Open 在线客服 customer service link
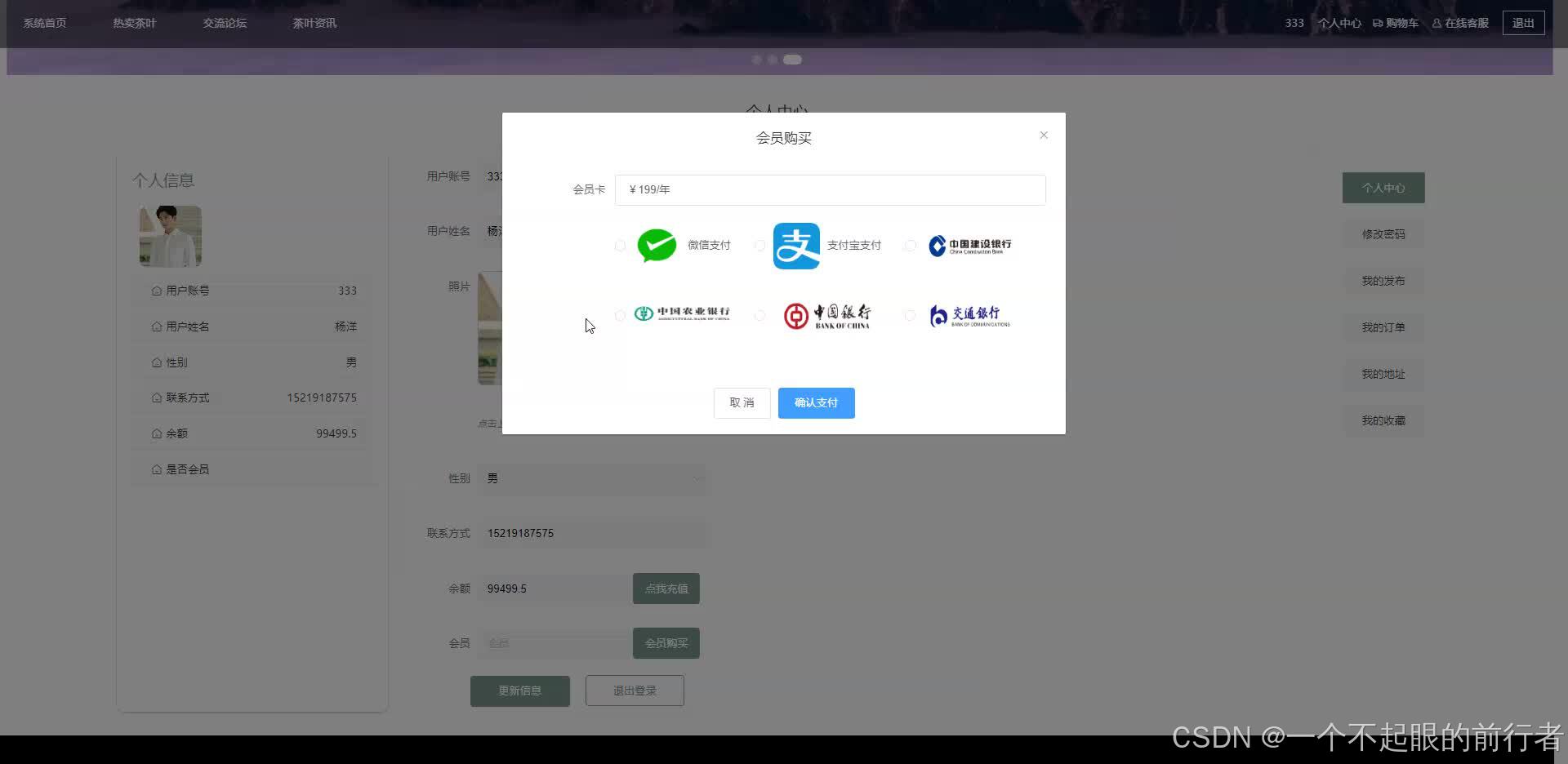Viewport: 1568px width, 764px height. pyautogui.click(x=1460, y=23)
